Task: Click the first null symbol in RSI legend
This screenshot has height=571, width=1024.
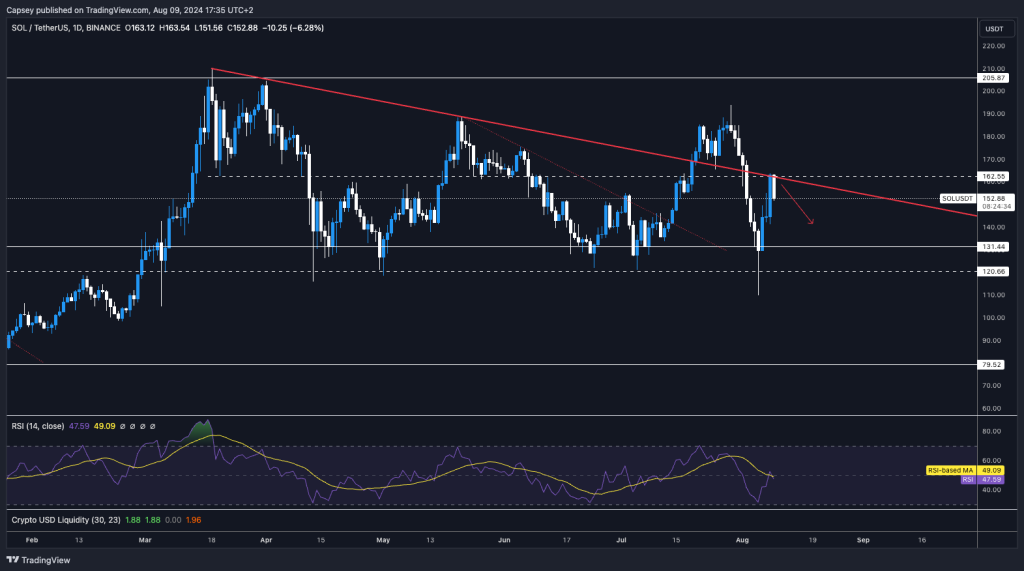Action: coord(120,426)
